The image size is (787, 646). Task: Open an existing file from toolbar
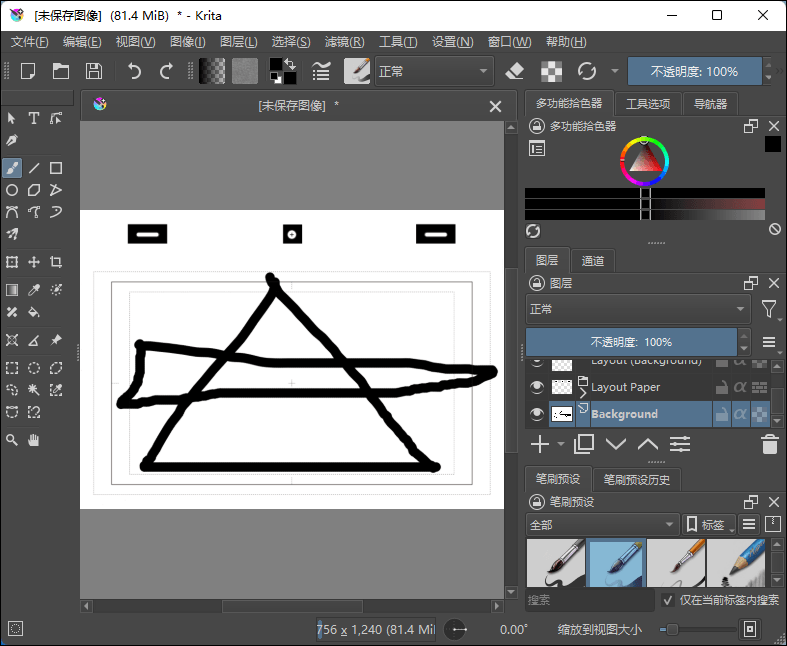pyautogui.click(x=61, y=71)
